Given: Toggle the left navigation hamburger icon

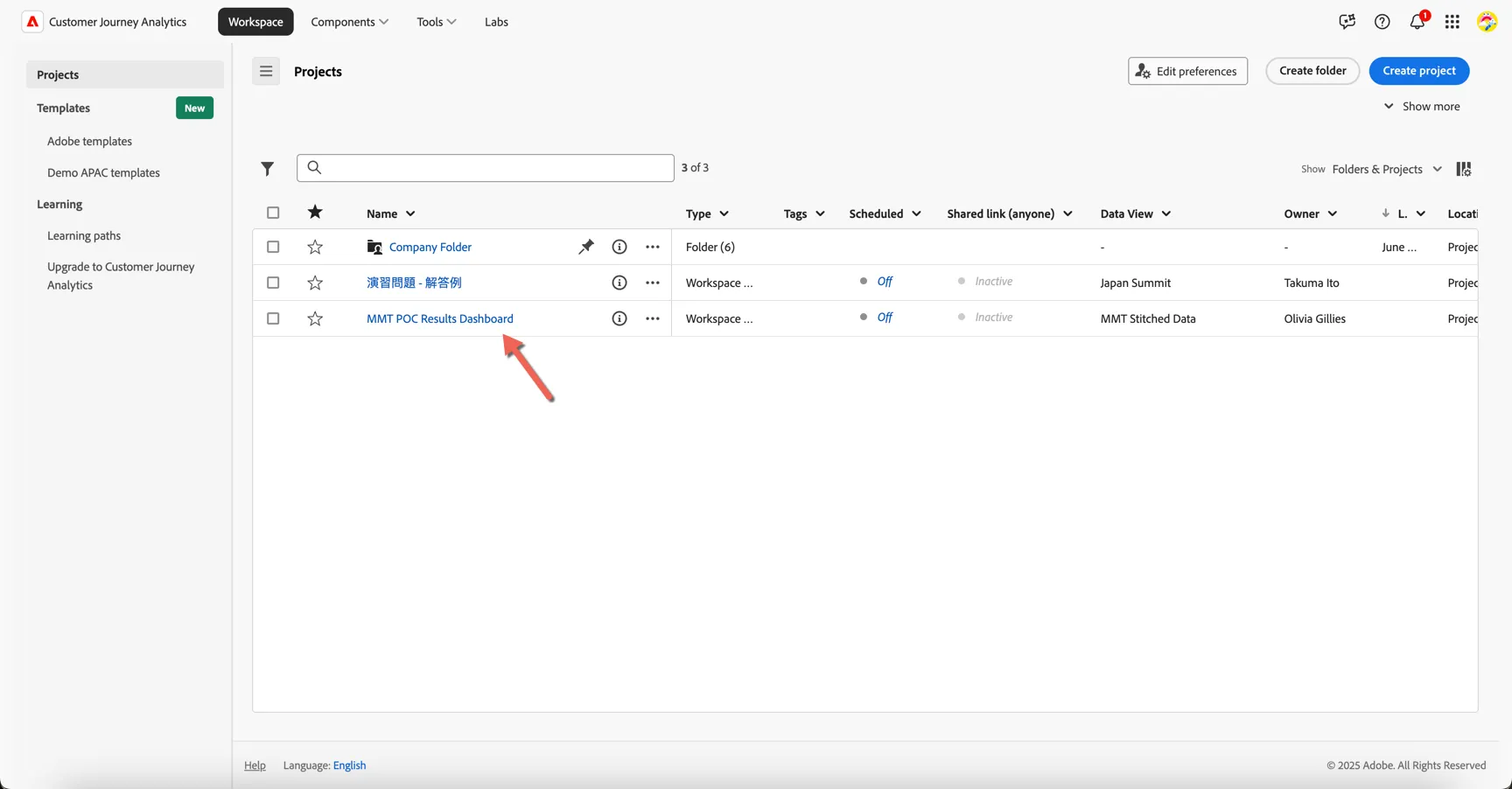Looking at the screenshot, I should coord(266,71).
